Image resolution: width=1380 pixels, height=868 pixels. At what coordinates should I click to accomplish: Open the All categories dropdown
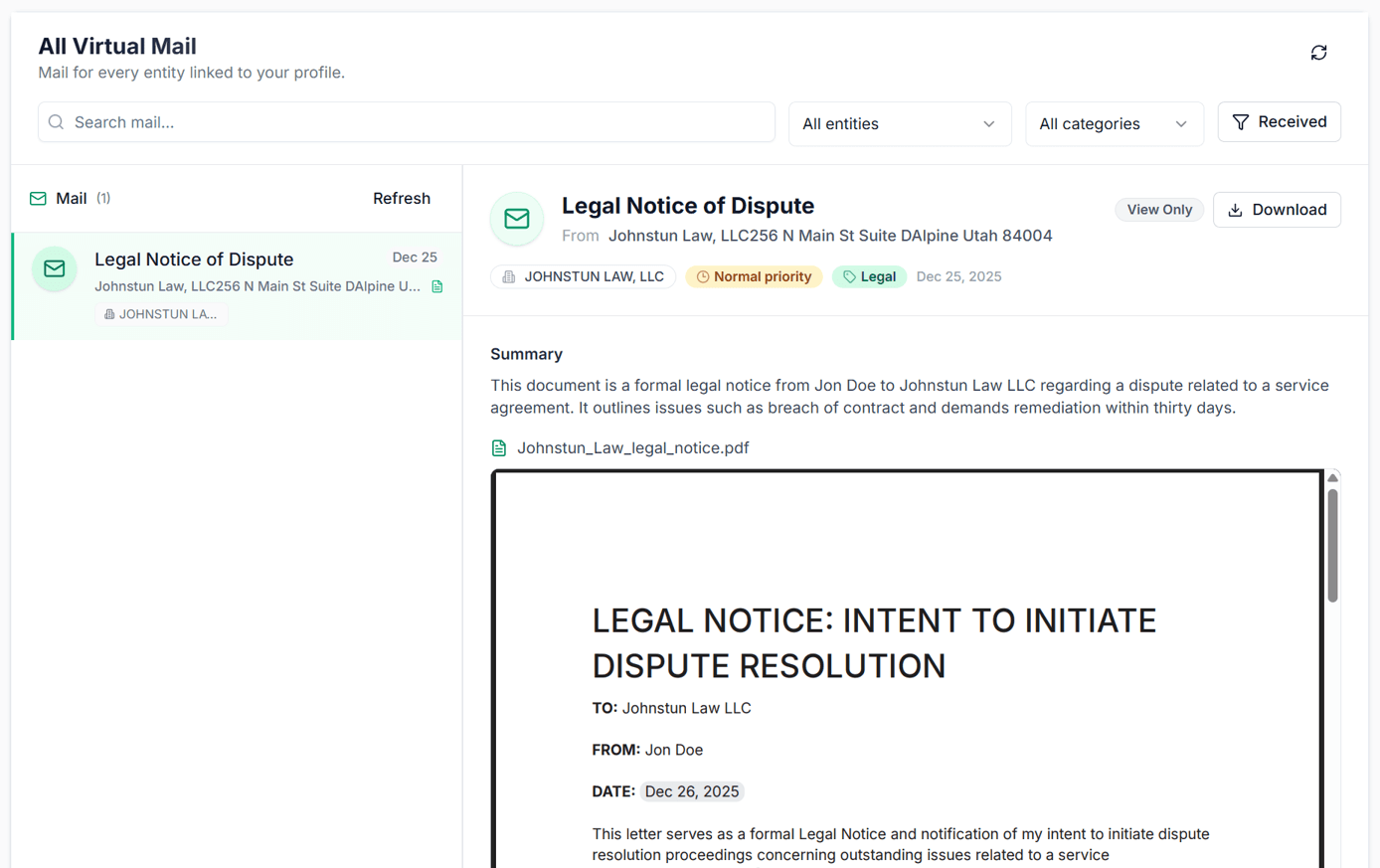click(1115, 124)
